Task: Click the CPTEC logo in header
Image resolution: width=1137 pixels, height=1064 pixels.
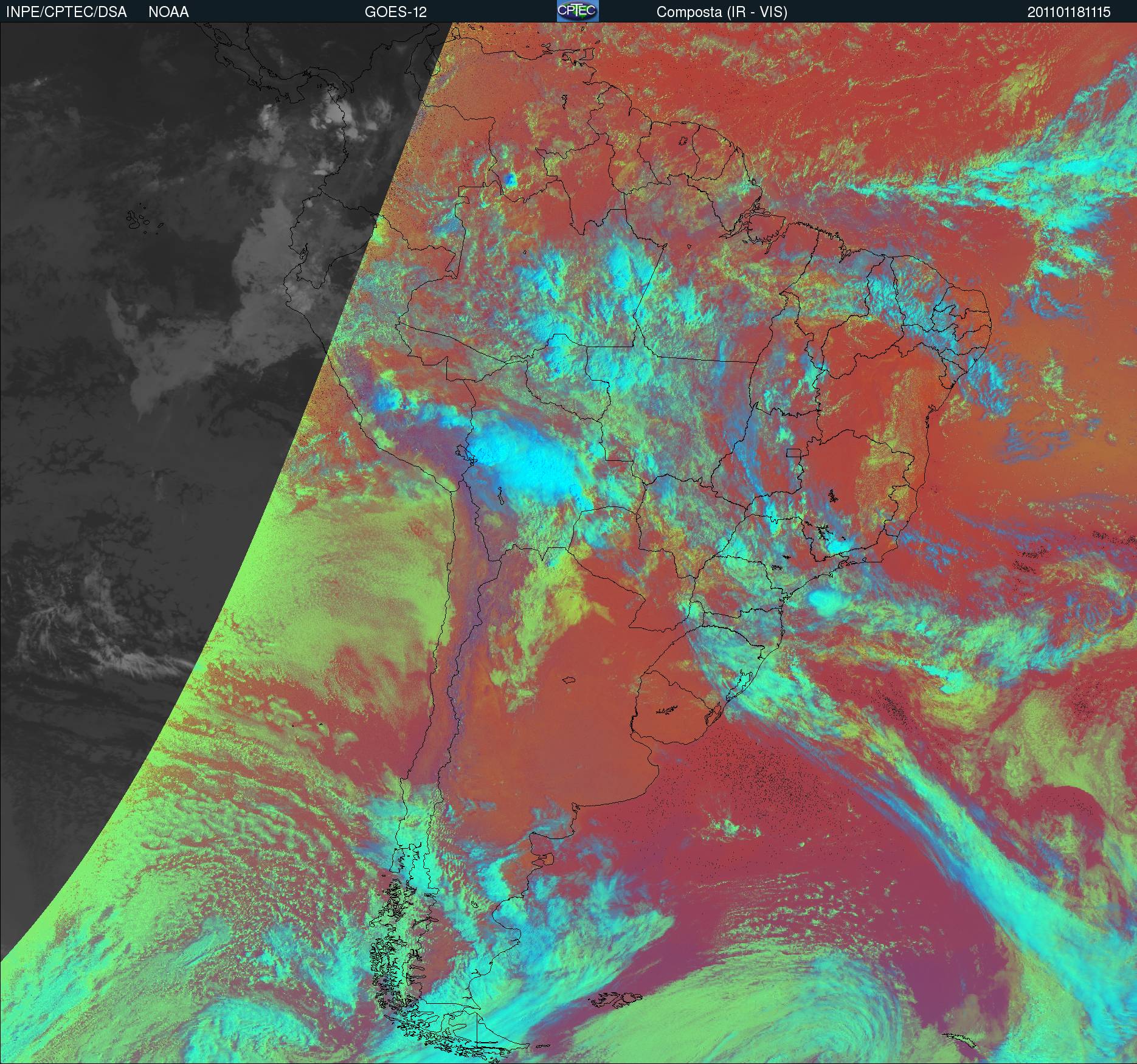Action: tap(577, 11)
